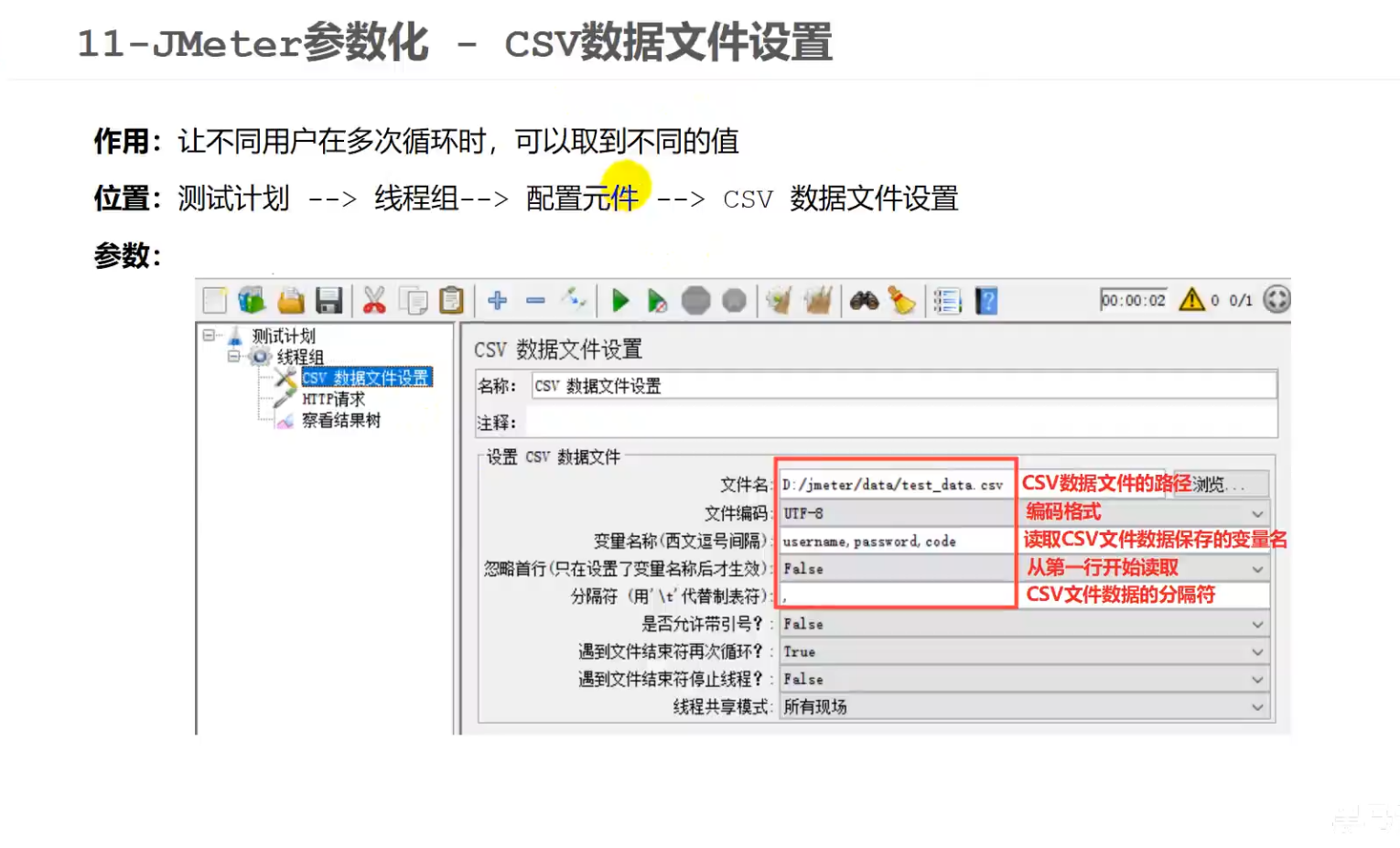Save the test plan with floppy icon

(328, 300)
